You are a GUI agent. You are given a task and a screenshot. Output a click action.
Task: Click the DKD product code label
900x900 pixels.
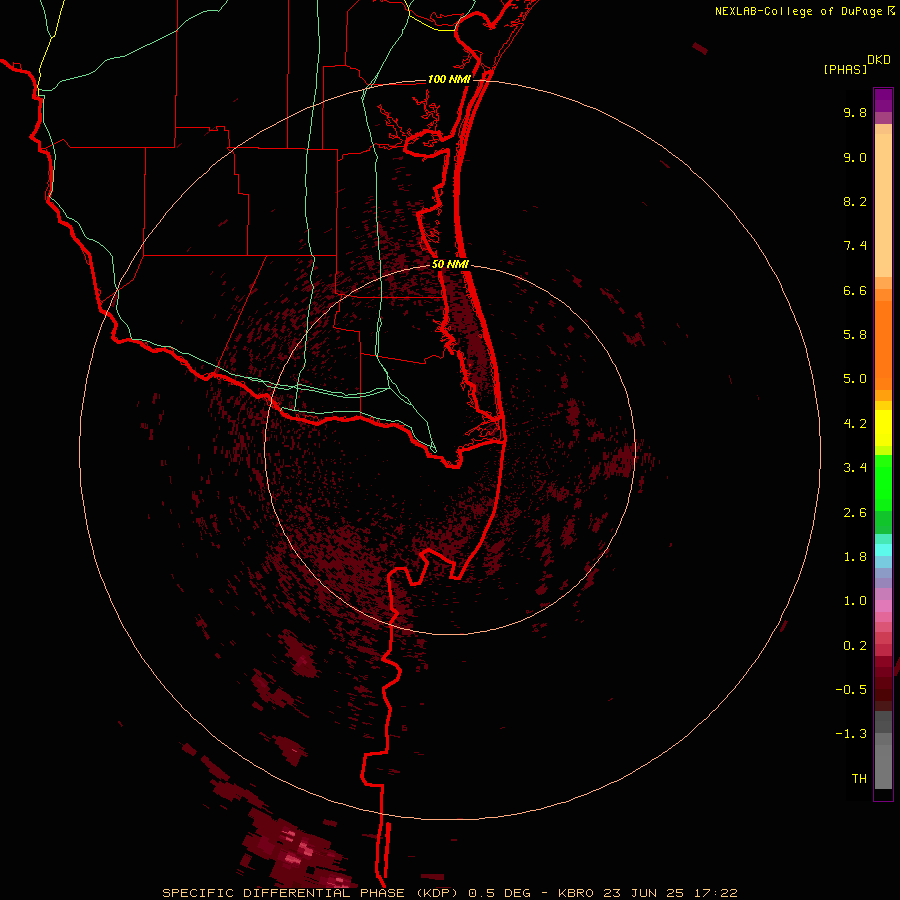click(879, 60)
